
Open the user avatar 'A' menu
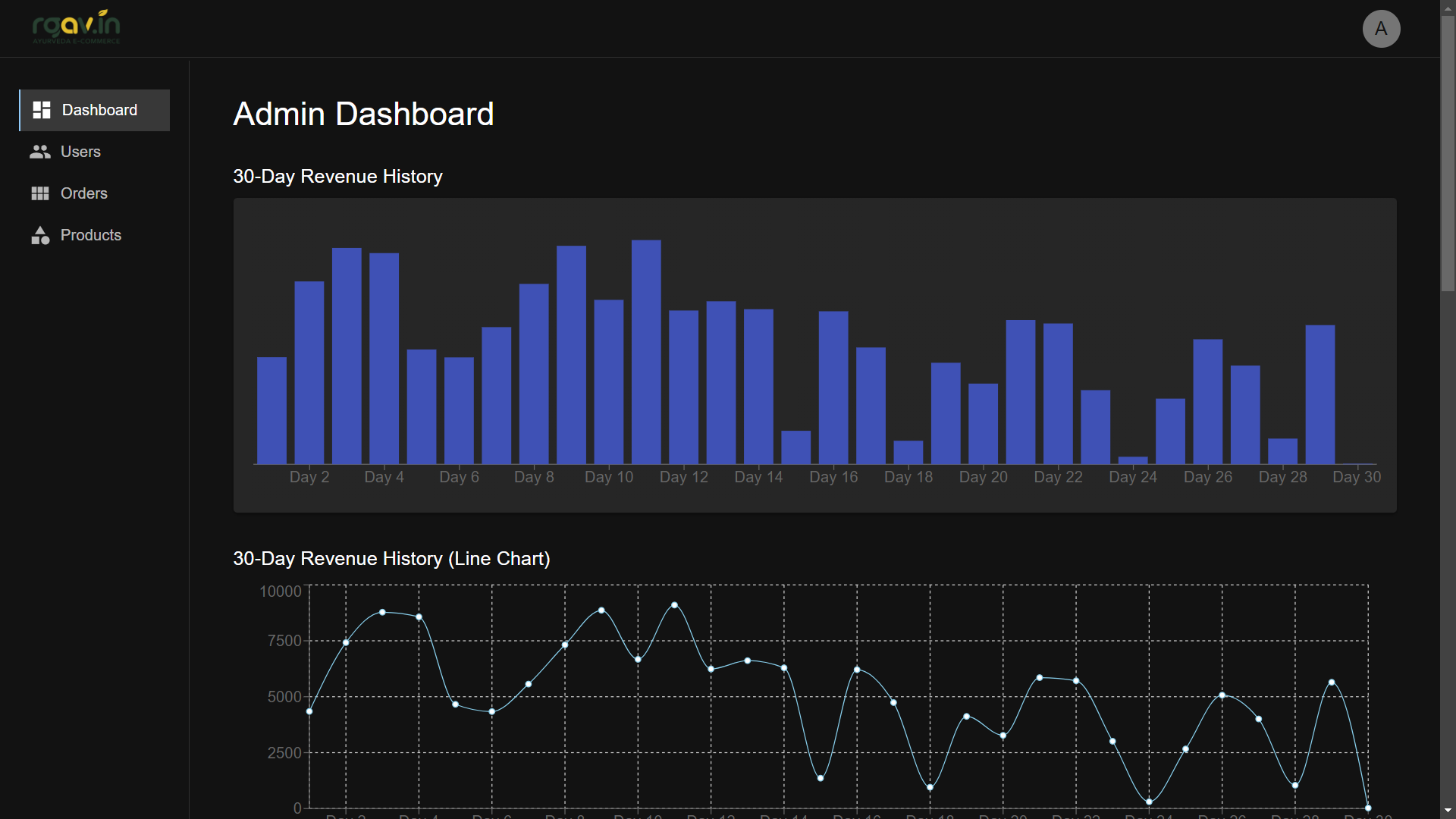coord(1381,29)
